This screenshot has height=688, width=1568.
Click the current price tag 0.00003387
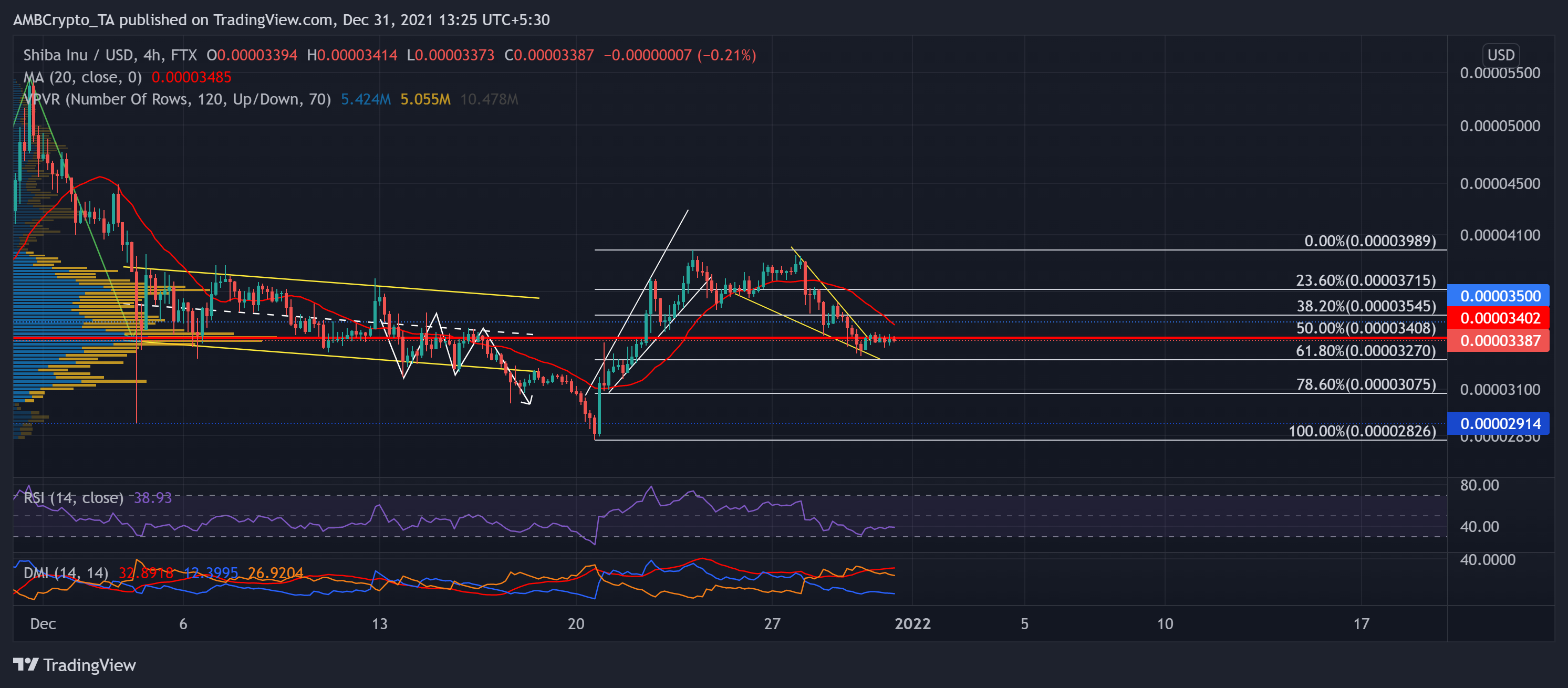click(1499, 341)
